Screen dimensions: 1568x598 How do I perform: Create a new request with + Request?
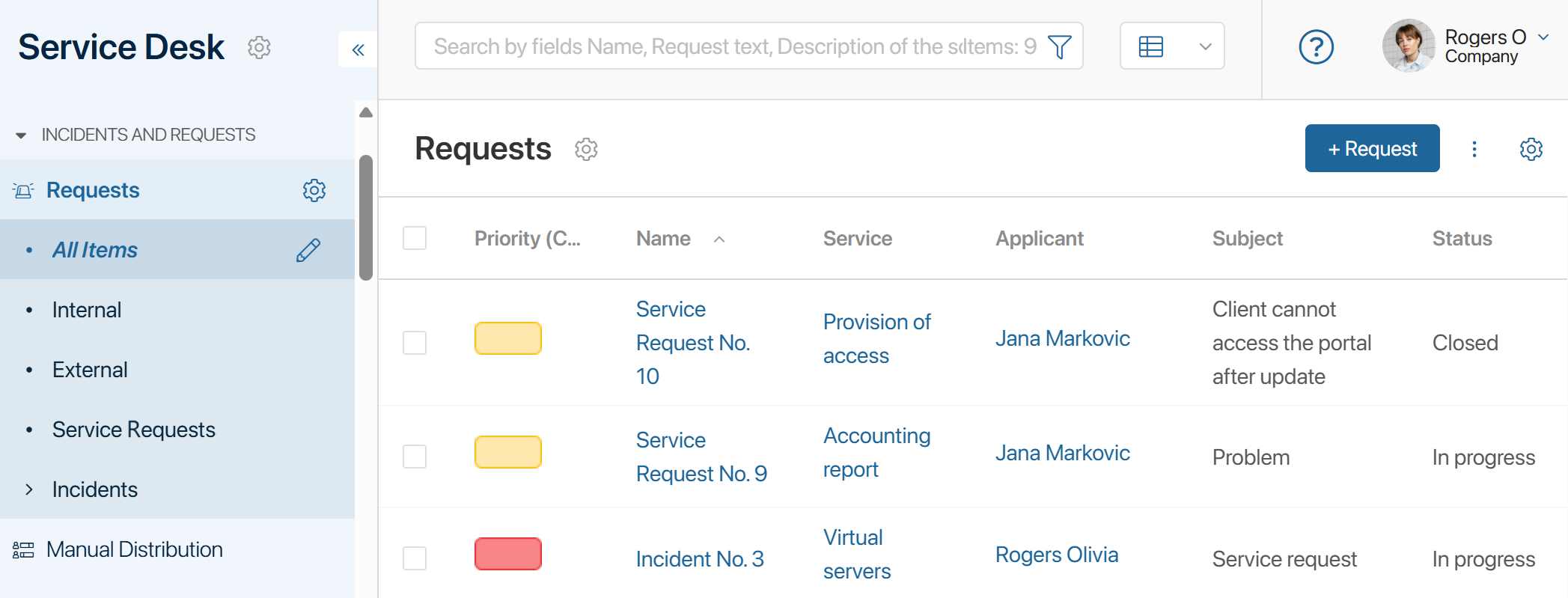tap(1372, 148)
